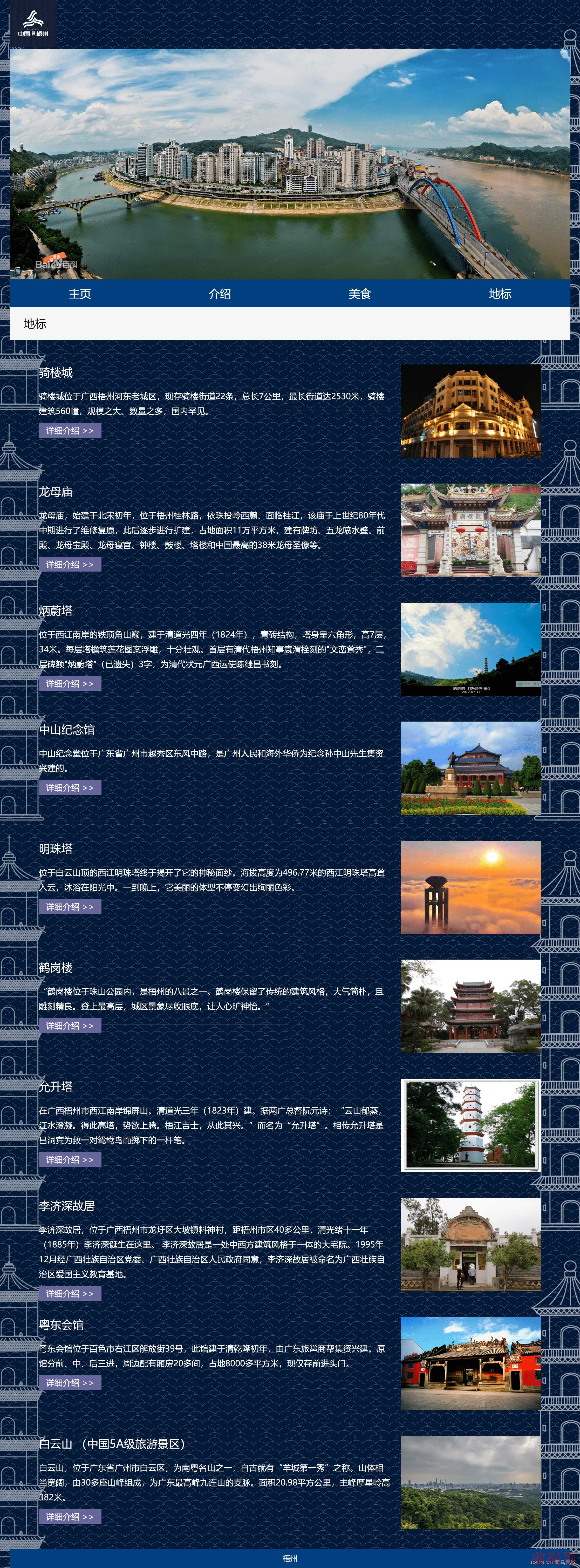The height and width of the screenshot is (1568, 580).
Task: Open the 主页 navigation tab
Action: [x=80, y=294]
